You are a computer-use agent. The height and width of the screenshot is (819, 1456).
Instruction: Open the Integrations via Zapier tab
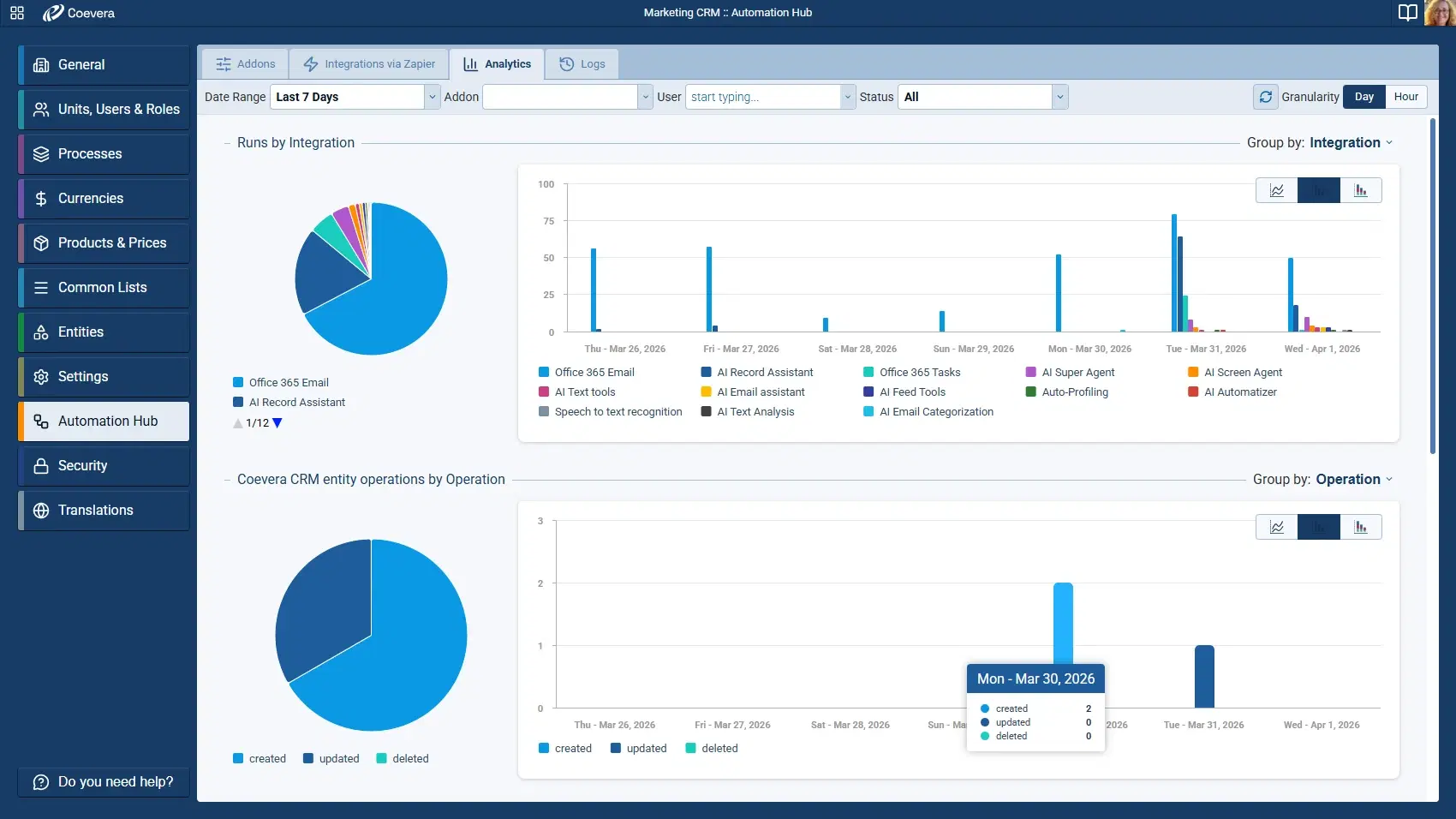[368, 63]
